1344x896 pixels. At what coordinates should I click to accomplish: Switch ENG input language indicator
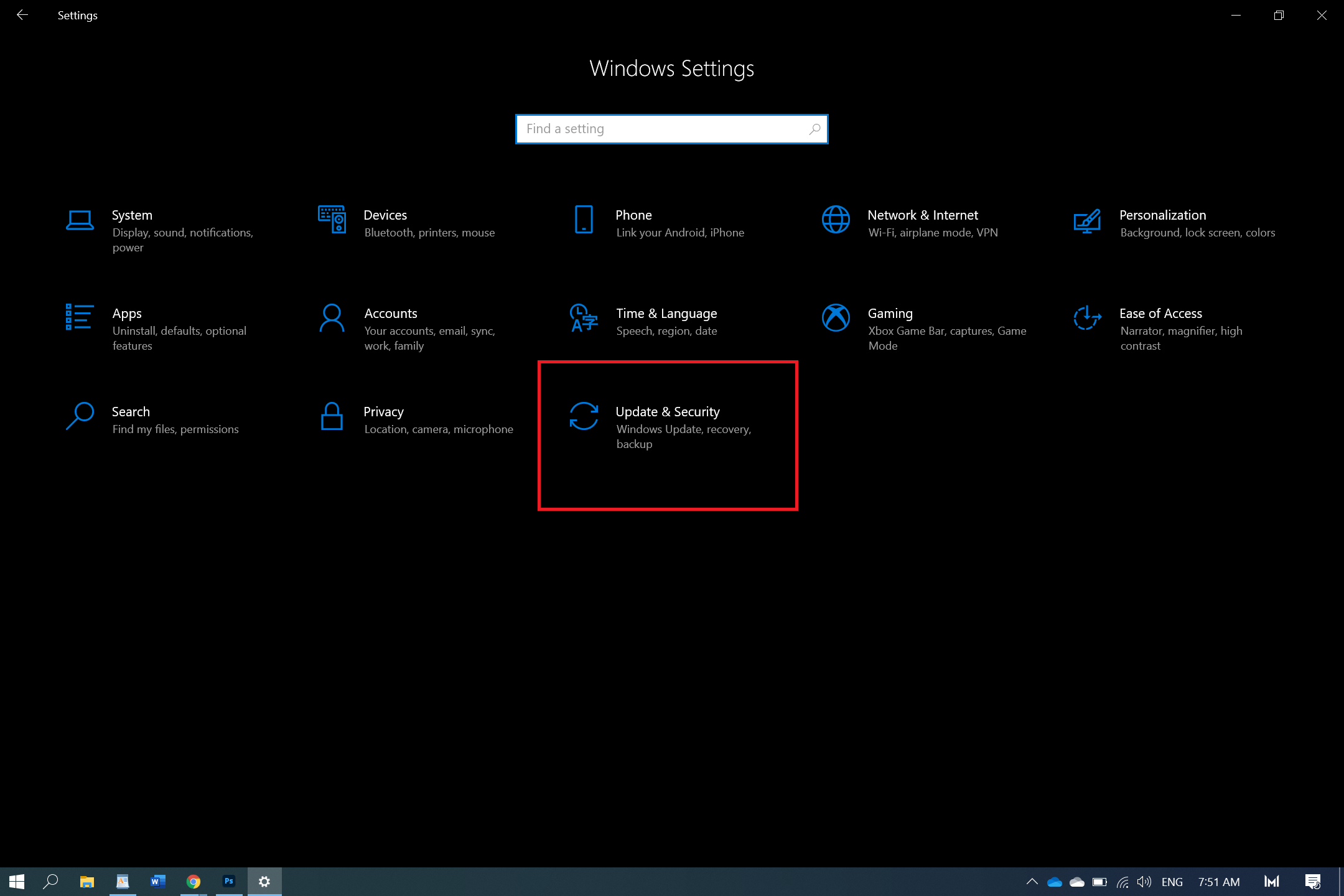tap(1172, 882)
